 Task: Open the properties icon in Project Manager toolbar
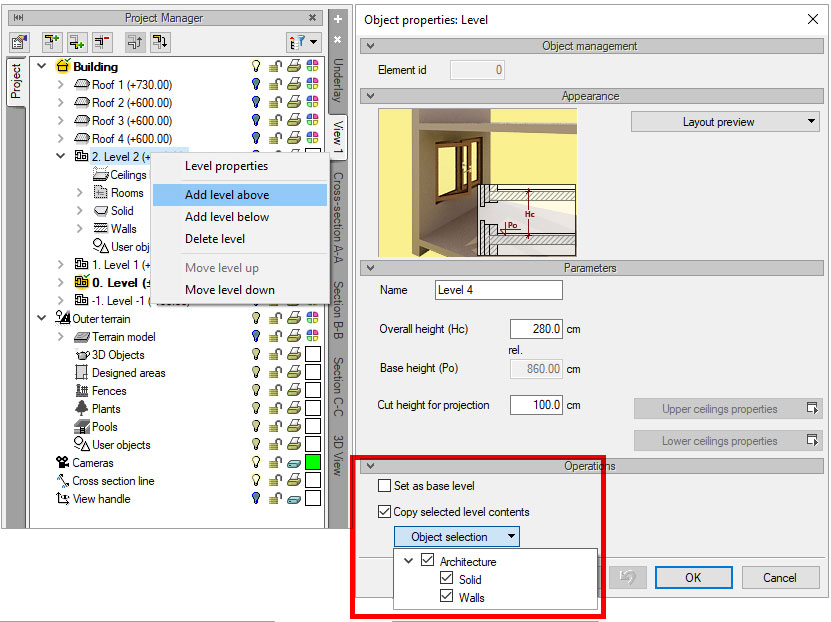click(19, 42)
